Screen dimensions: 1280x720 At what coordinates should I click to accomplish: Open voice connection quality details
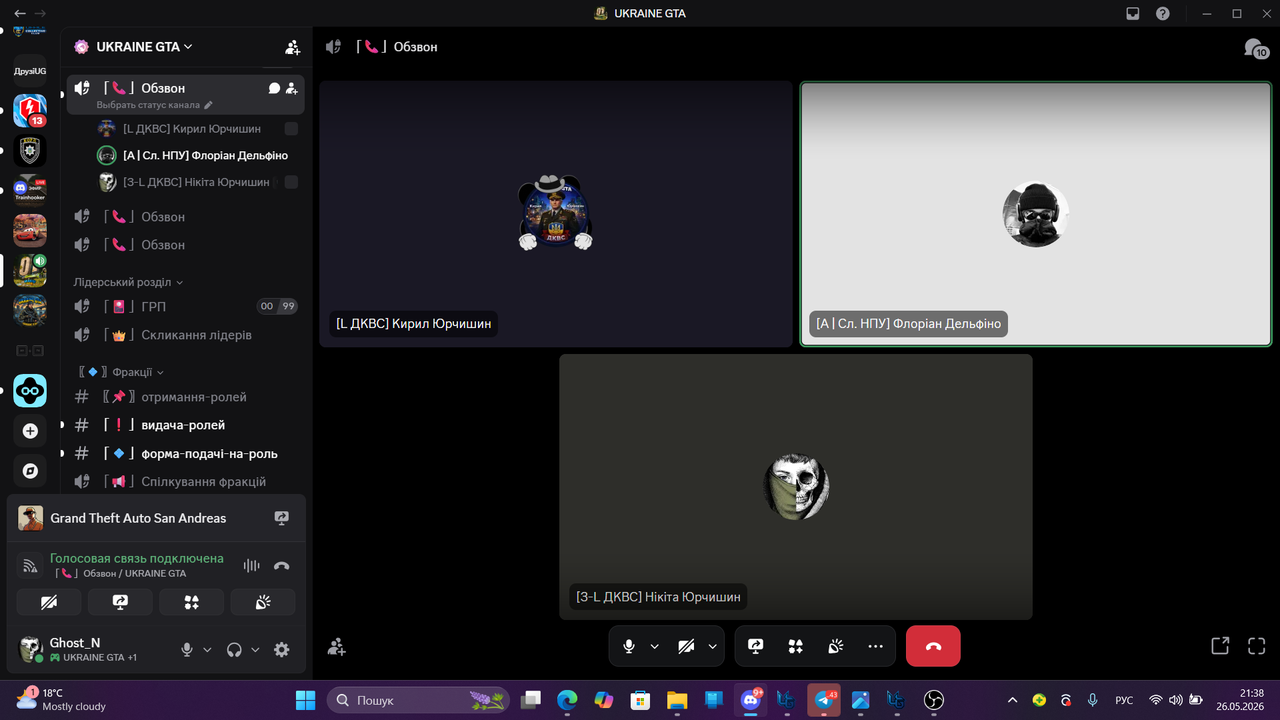[28, 566]
